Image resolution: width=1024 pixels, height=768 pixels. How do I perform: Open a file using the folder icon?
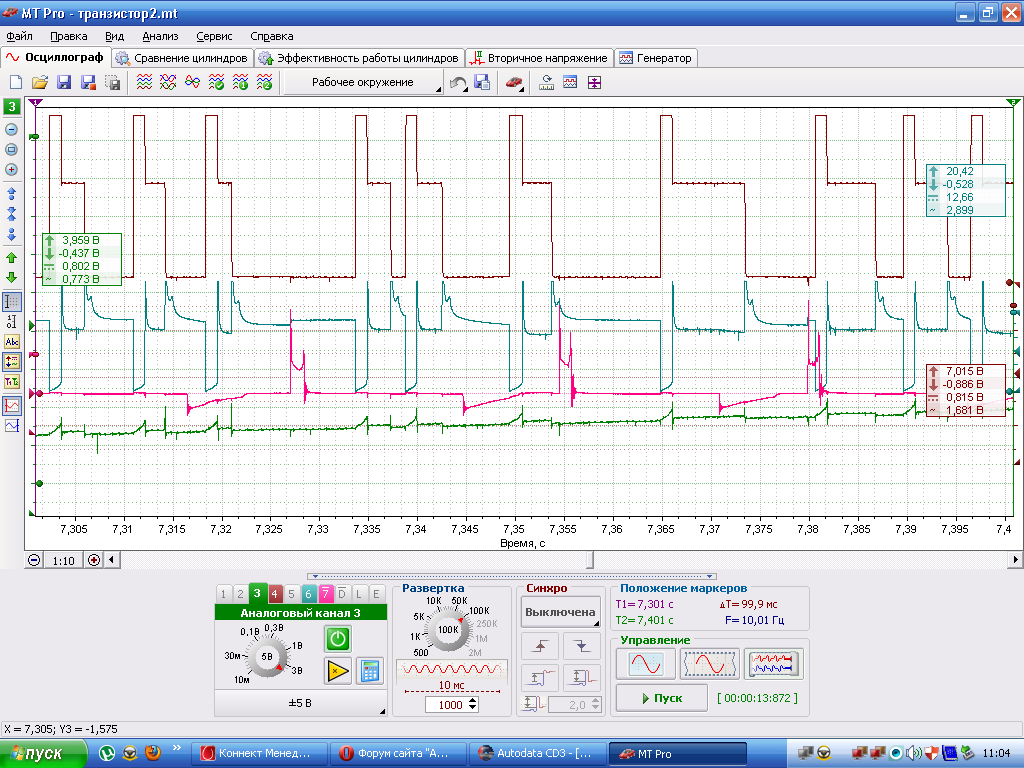pos(40,82)
